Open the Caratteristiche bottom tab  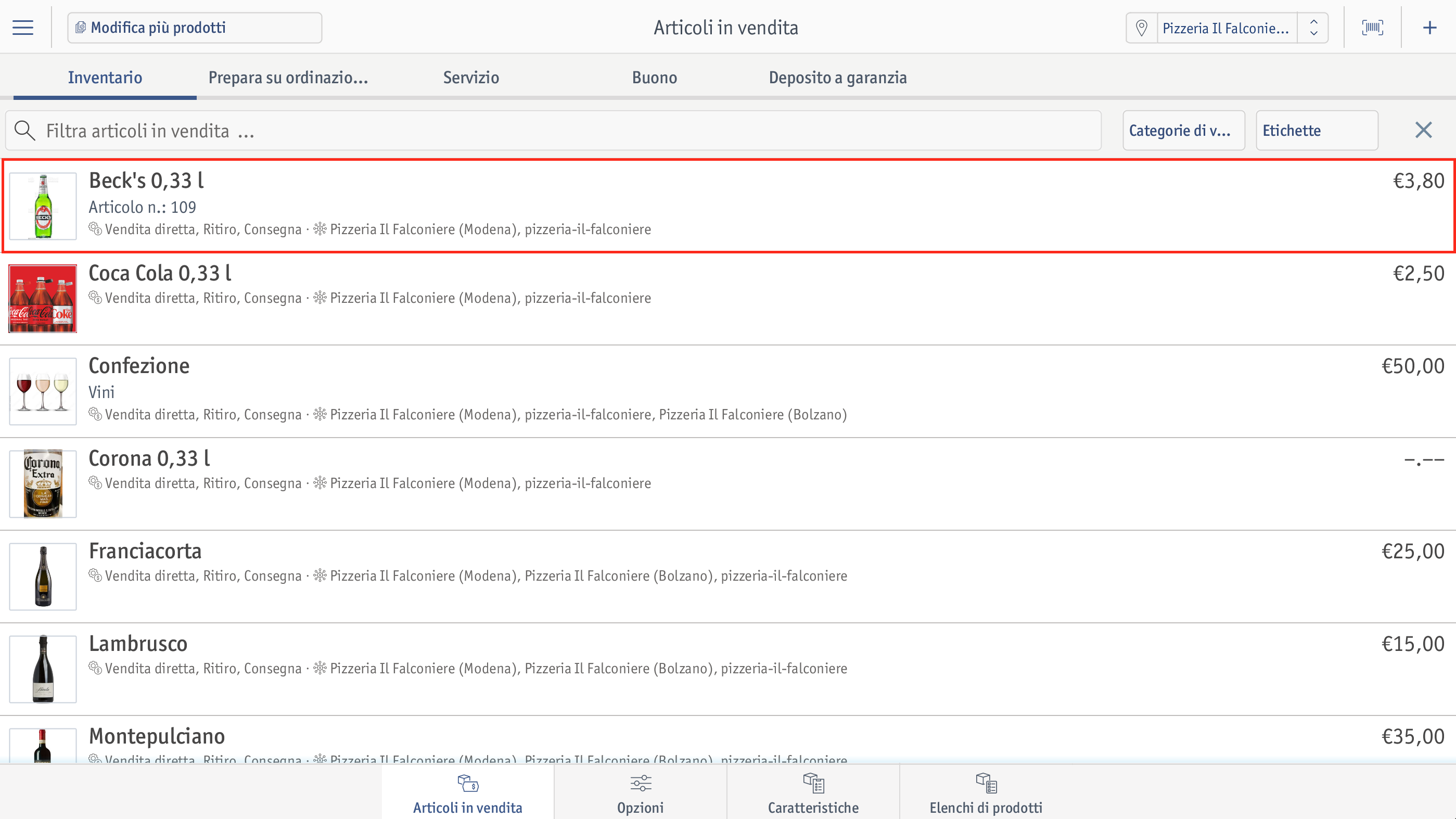pos(813,792)
